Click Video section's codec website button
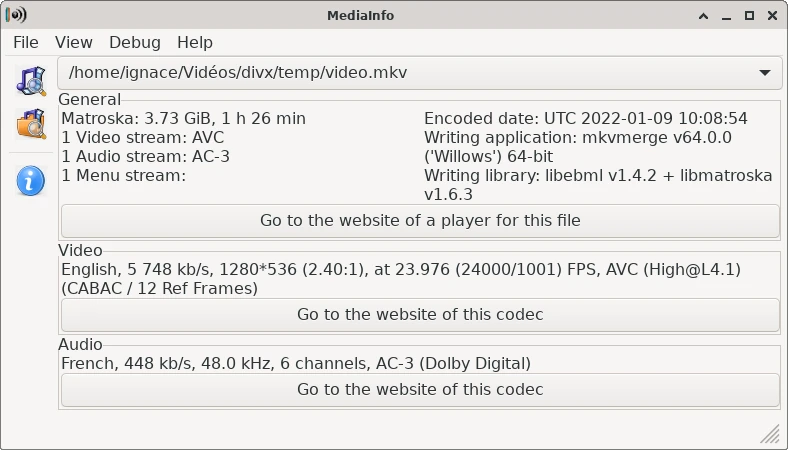Screen dimensions: 788x450 420,314
